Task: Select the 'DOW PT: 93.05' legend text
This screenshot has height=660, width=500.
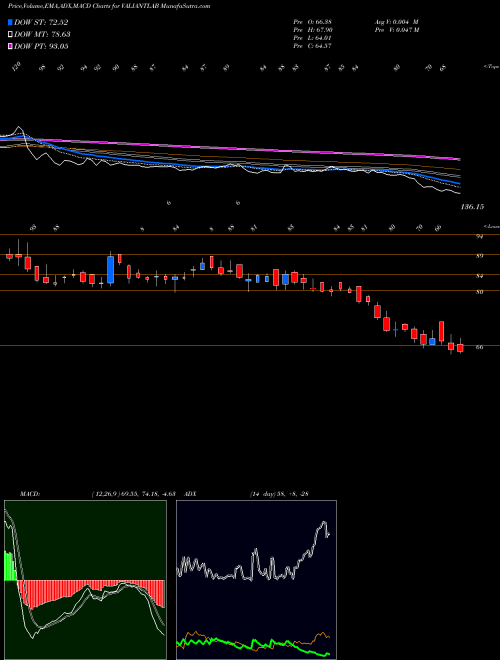Action: click(41, 46)
